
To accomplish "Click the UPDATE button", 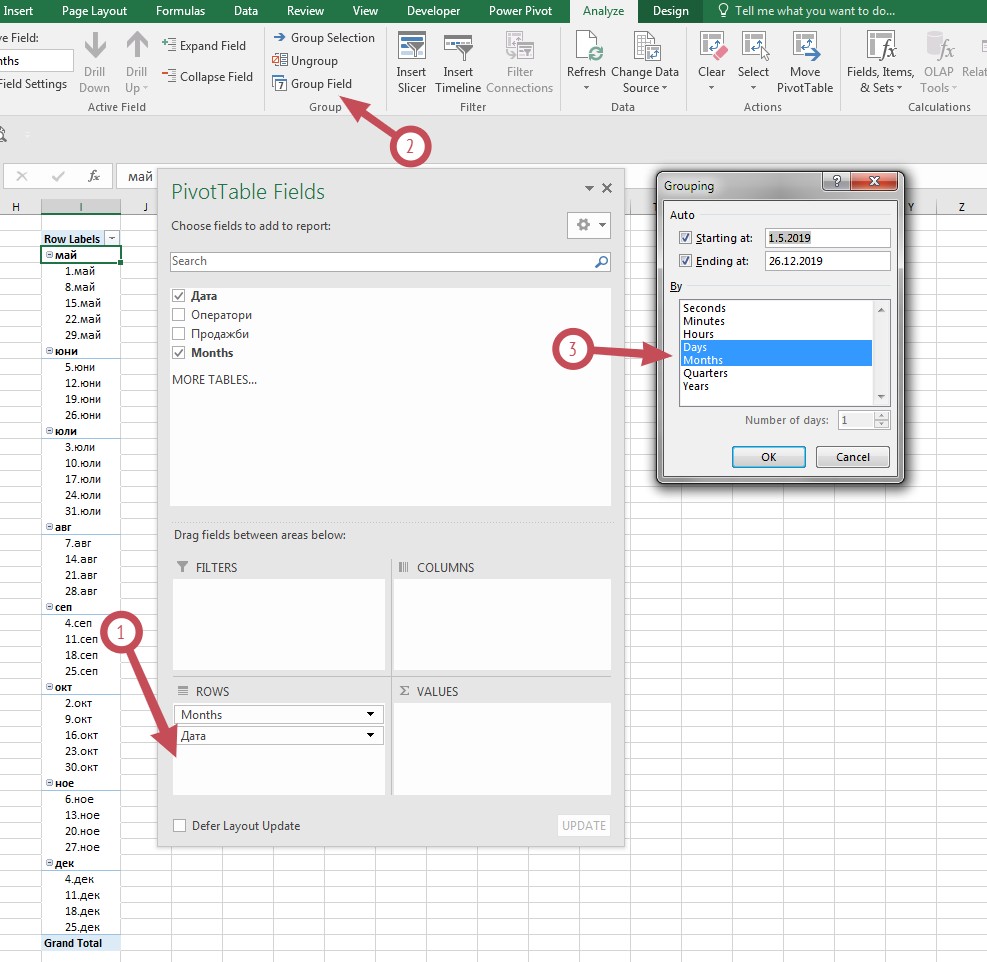I will (x=584, y=825).
